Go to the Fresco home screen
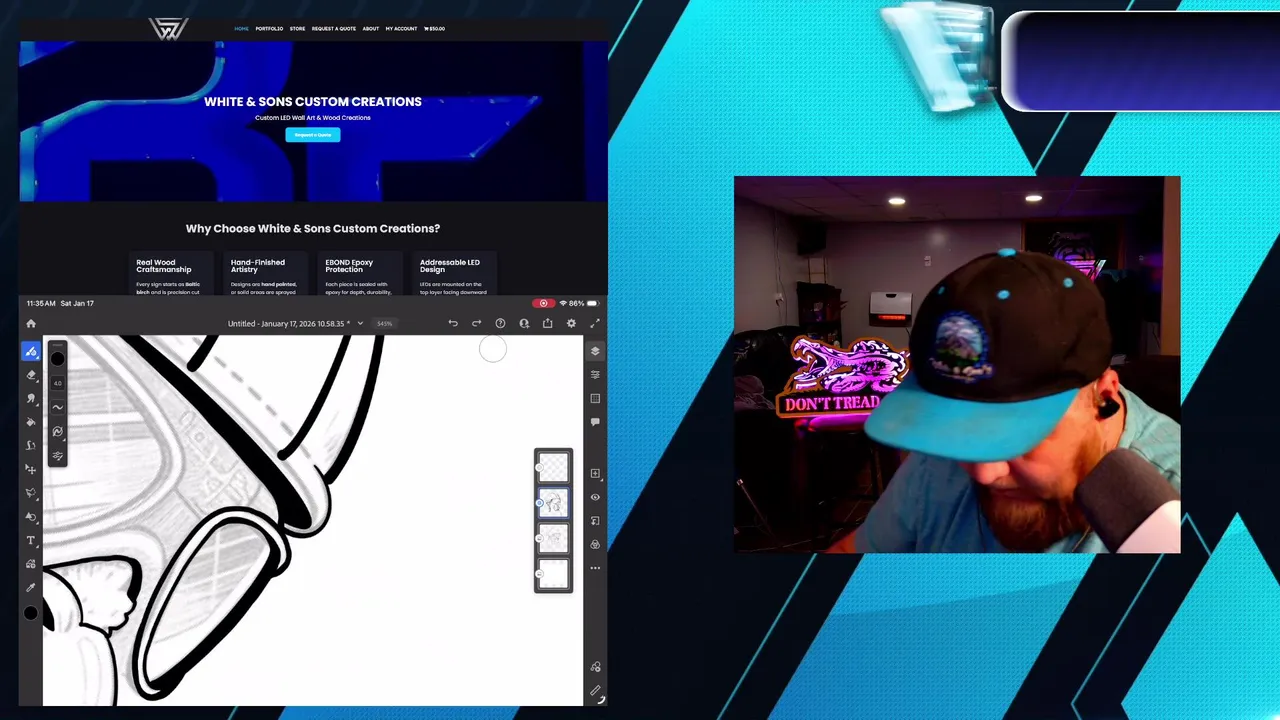 click(x=31, y=323)
